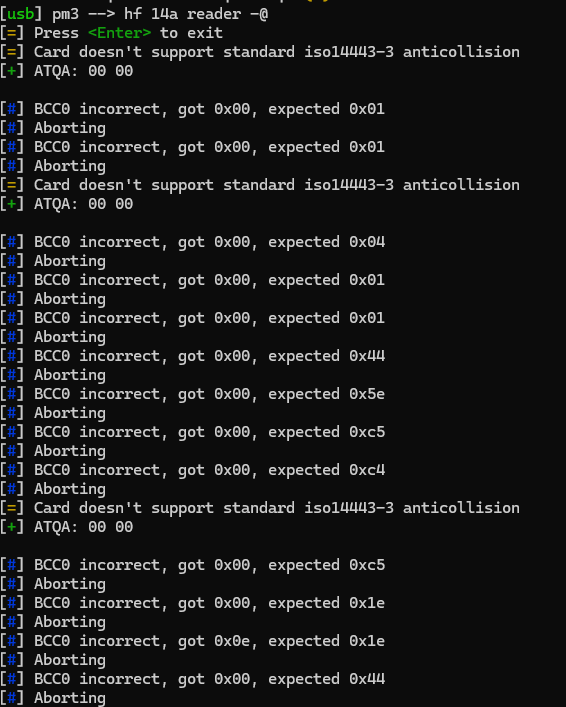Click the line ending 'expected 0x04'
This screenshot has height=707, width=566.
coord(193,242)
